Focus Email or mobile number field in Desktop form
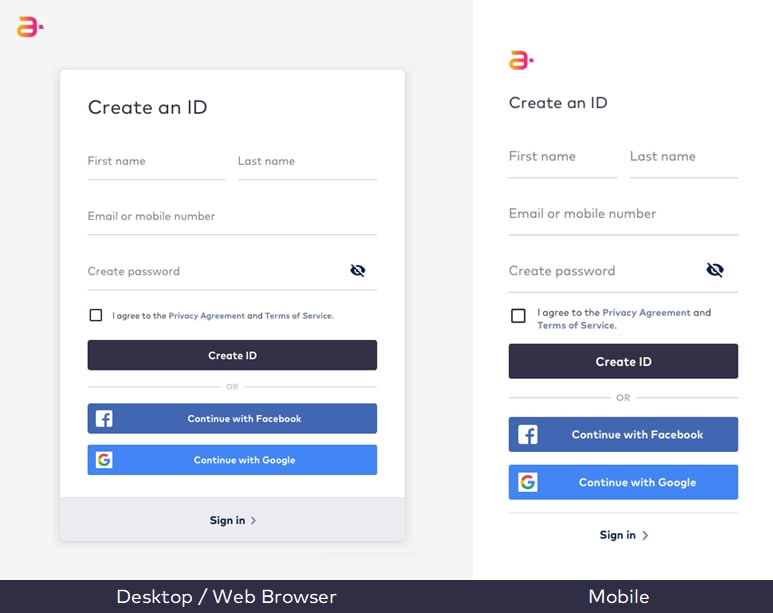The image size is (773, 613). 232,220
